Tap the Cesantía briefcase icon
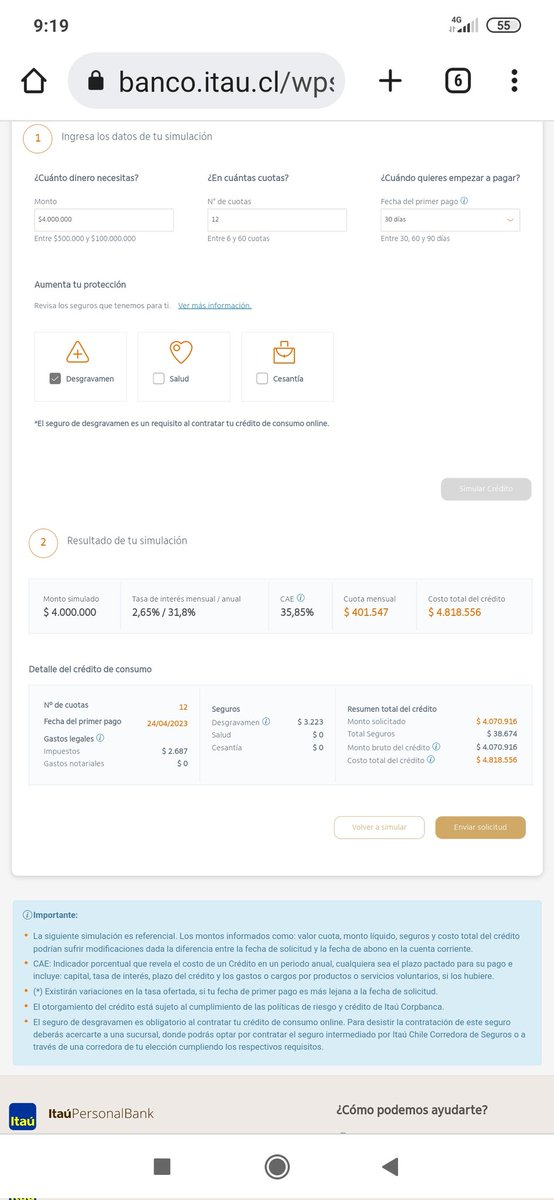 coord(285,352)
